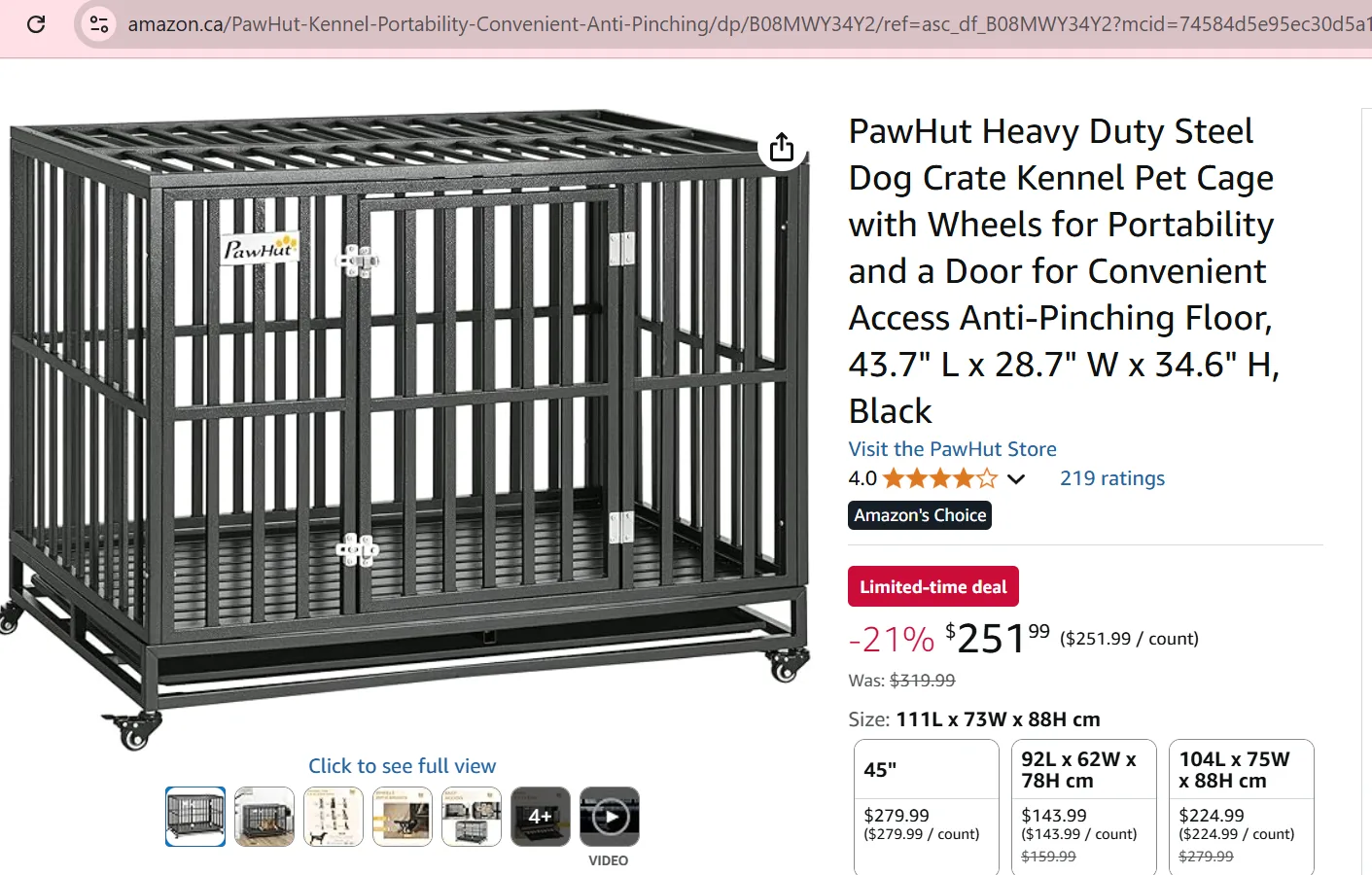Viewport: 1372px width, 875px height.
Task: Expand the star rating breakdown chevron
Action: (1016, 478)
